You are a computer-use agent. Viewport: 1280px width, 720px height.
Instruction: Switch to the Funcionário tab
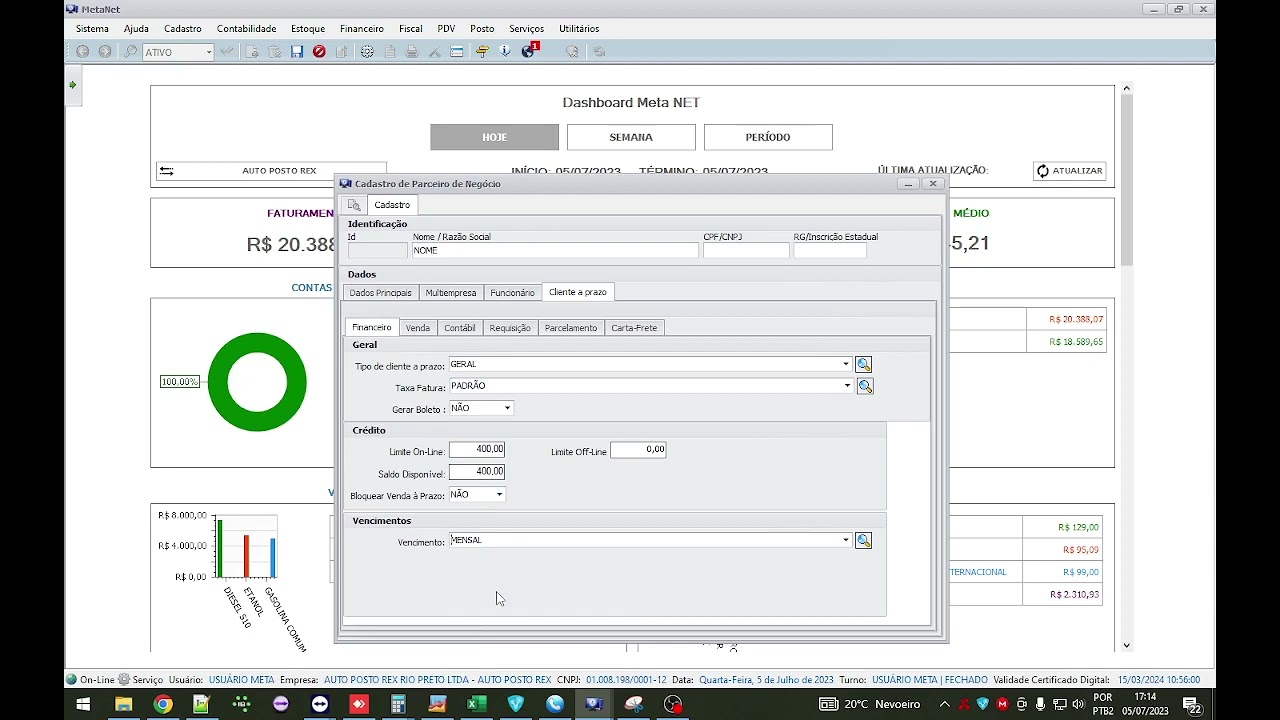[512, 293]
